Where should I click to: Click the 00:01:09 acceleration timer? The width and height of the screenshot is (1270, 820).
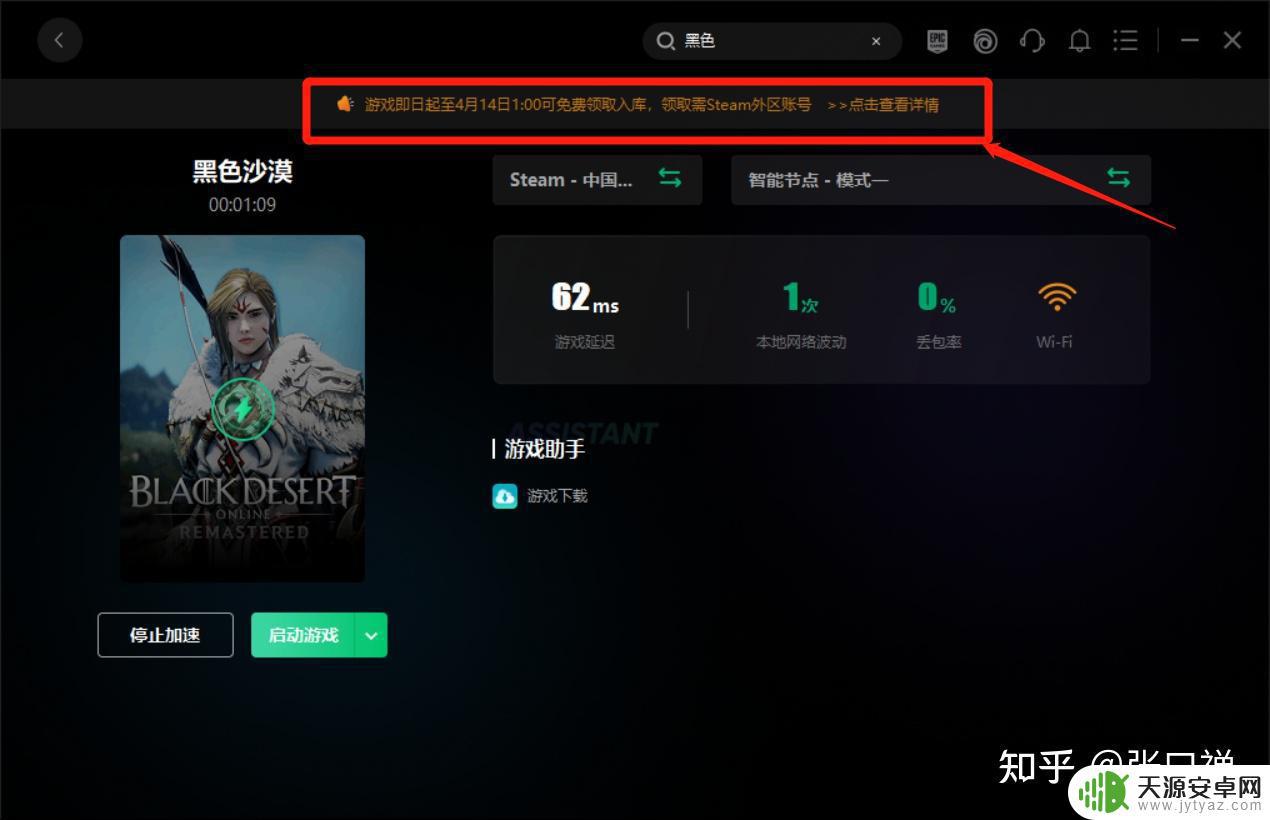coord(242,205)
